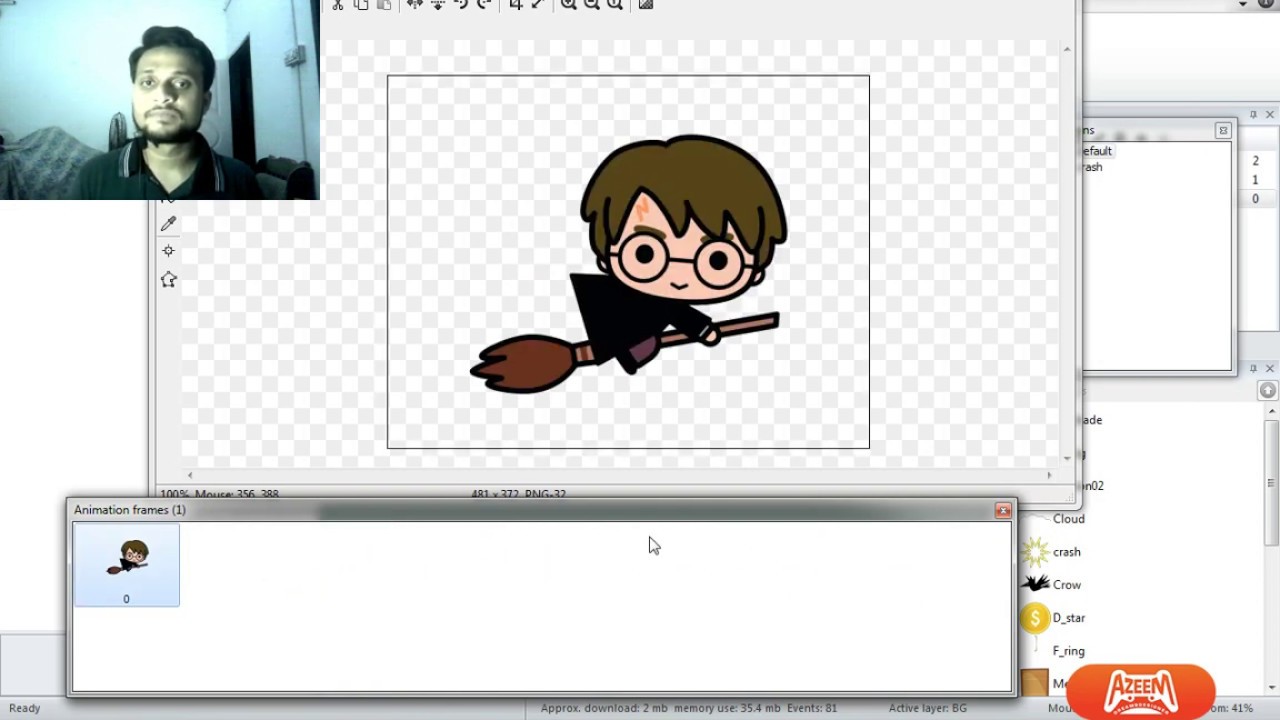Click the D_star gold coin icon
Viewport: 1280px width, 720px height.
point(1035,618)
